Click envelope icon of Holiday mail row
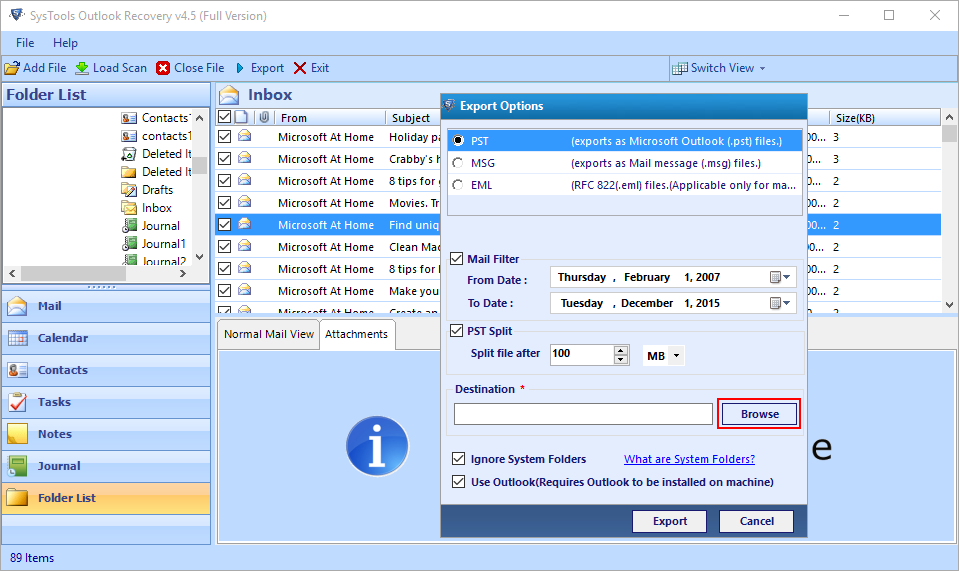Screen dimensions: 959x571 click(x=245, y=136)
